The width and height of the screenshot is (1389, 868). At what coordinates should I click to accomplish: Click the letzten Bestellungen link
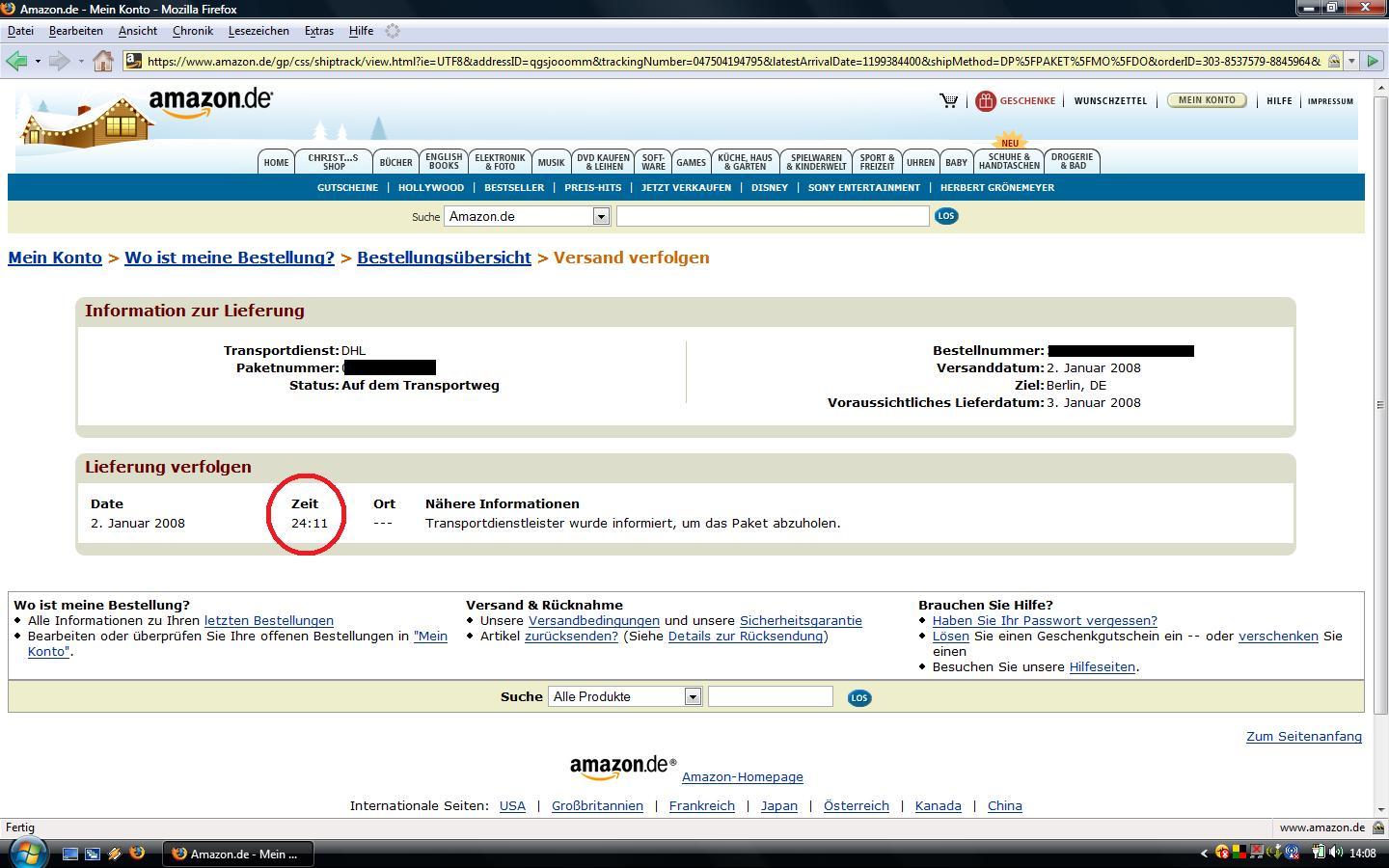(269, 620)
